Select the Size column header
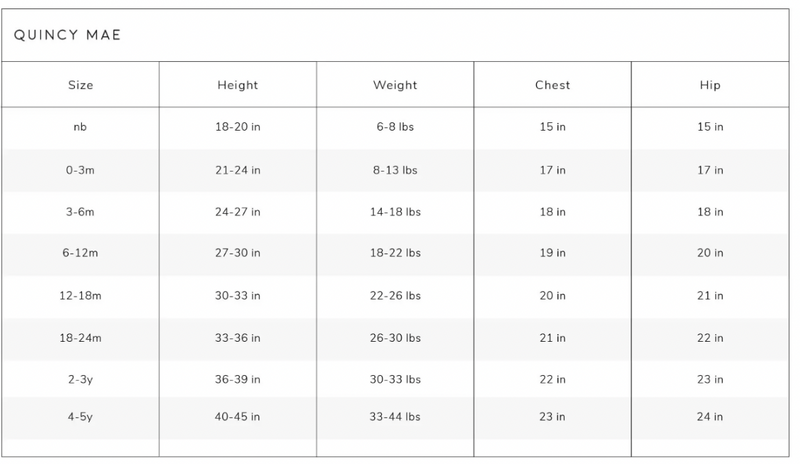800x464 pixels. pyautogui.click(x=80, y=85)
